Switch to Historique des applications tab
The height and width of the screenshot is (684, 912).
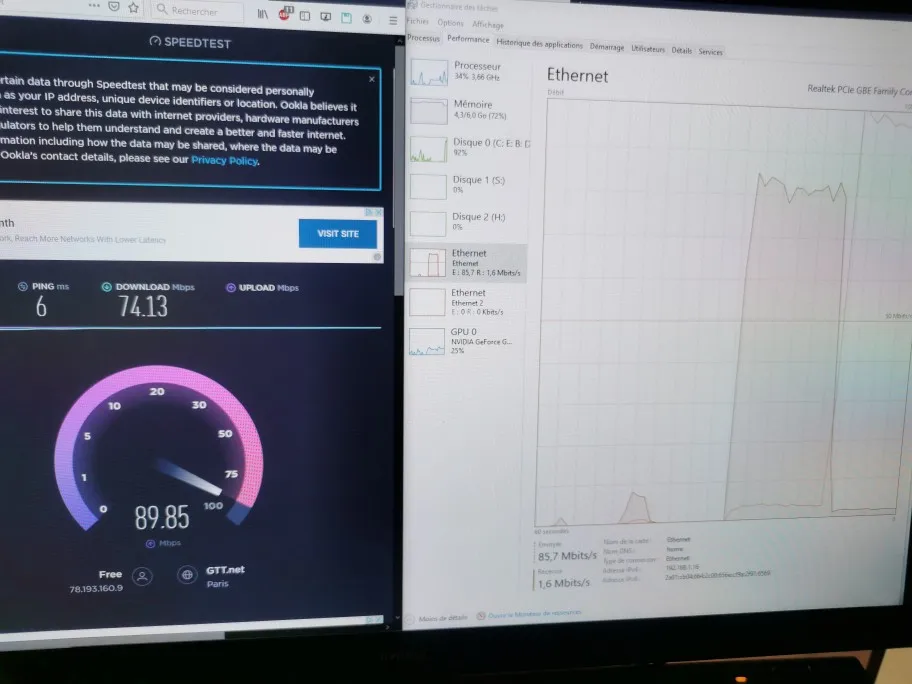pos(539,44)
